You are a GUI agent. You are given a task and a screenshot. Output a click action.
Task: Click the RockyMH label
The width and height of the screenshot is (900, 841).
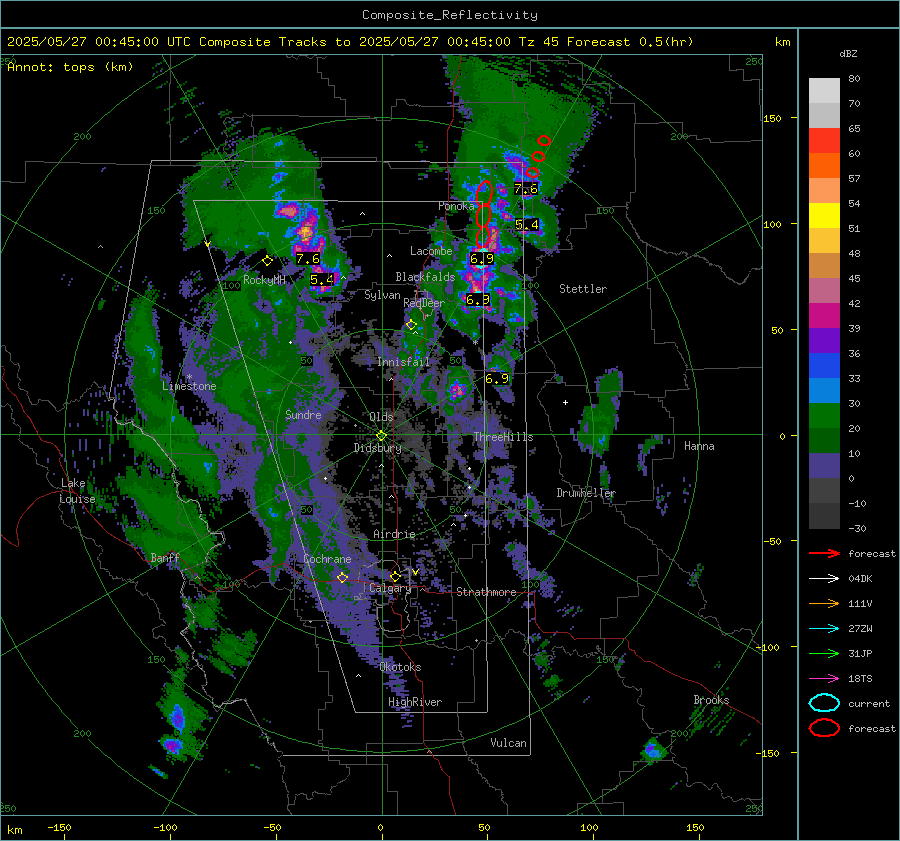coord(264,280)
